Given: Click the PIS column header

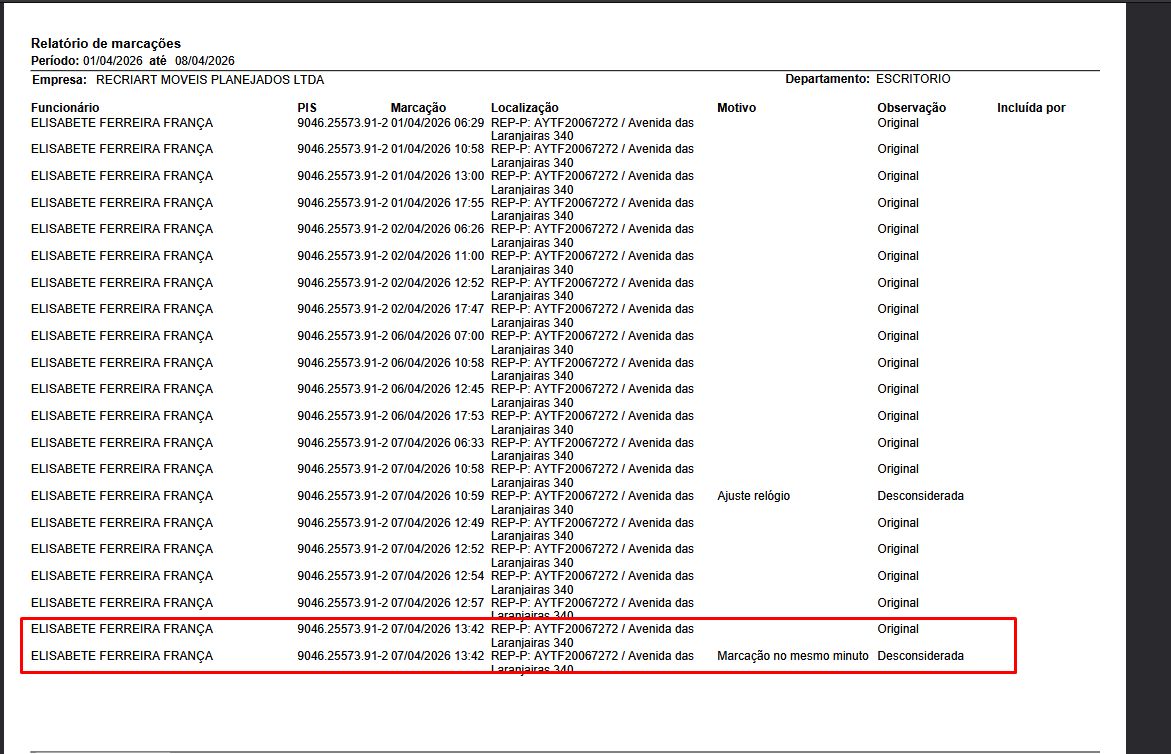Looking at the screenshot, I should click(306, 108).
